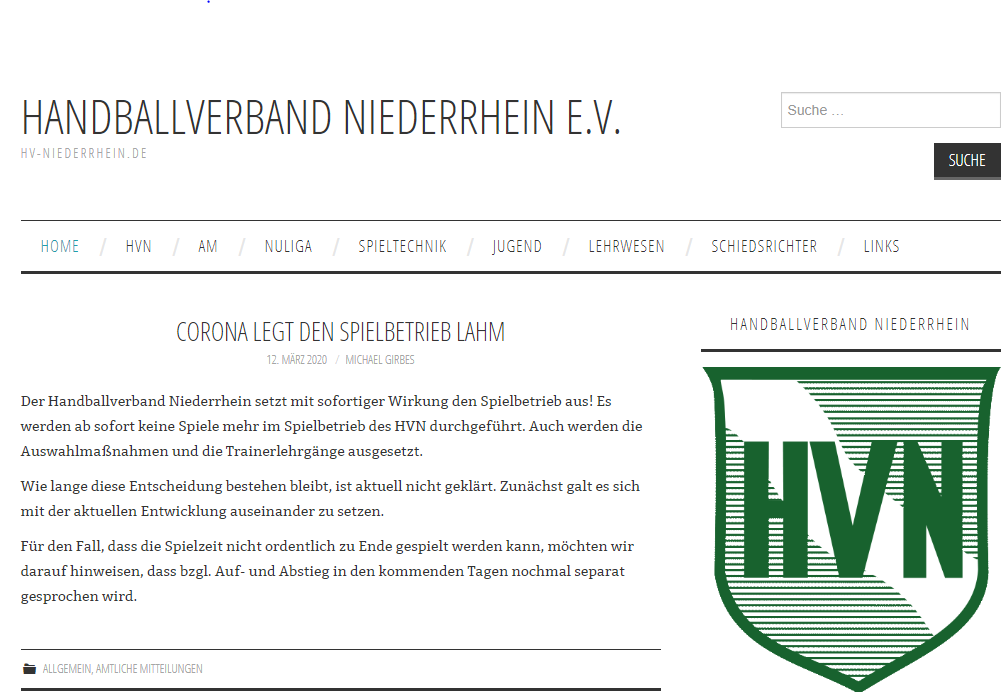Open the Schiedsrichter menu item
The width and height of the screenshot is (1007, 692).
(x=764, y=247)
